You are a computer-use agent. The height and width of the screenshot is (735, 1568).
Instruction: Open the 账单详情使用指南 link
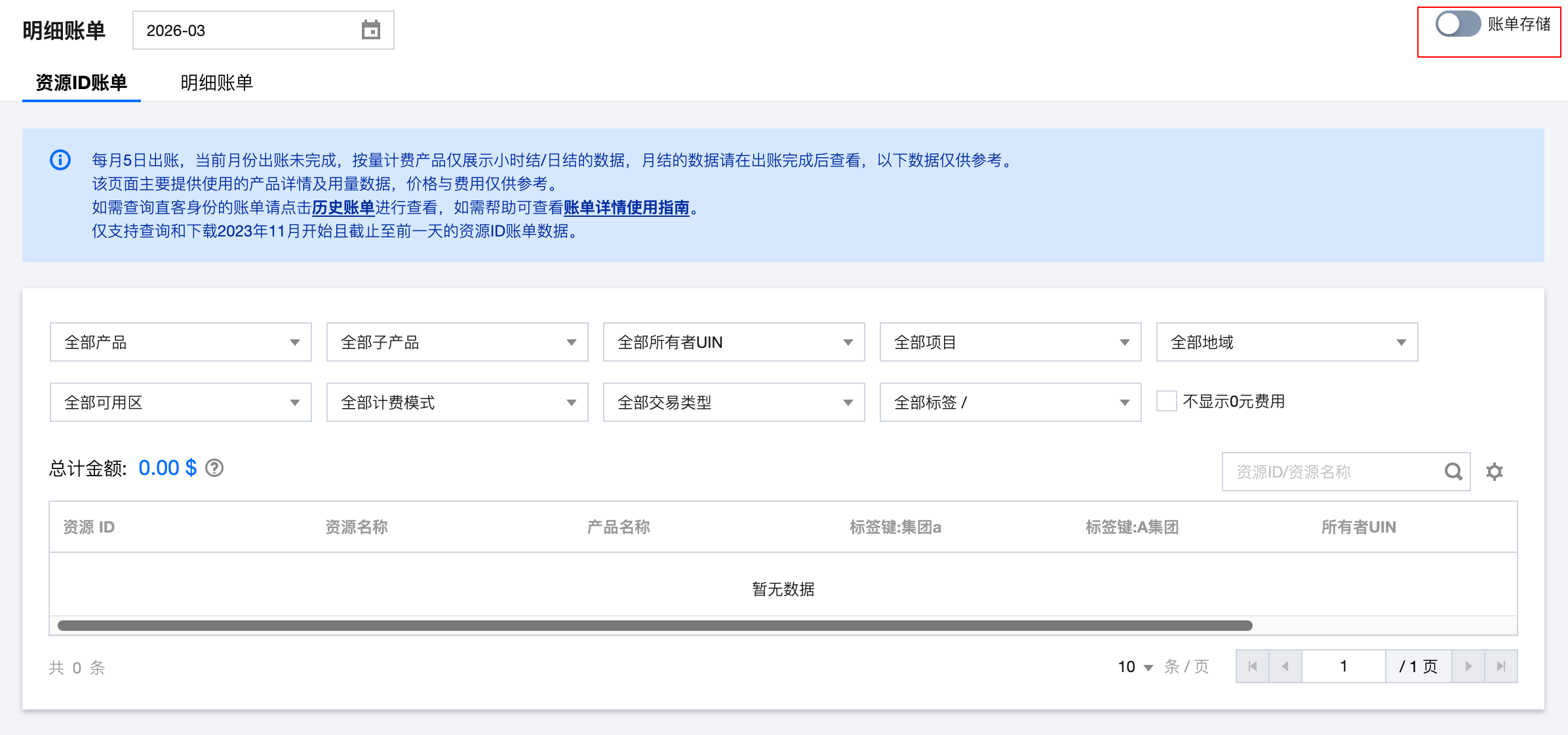pyautogui.click(x=626, y=208)
